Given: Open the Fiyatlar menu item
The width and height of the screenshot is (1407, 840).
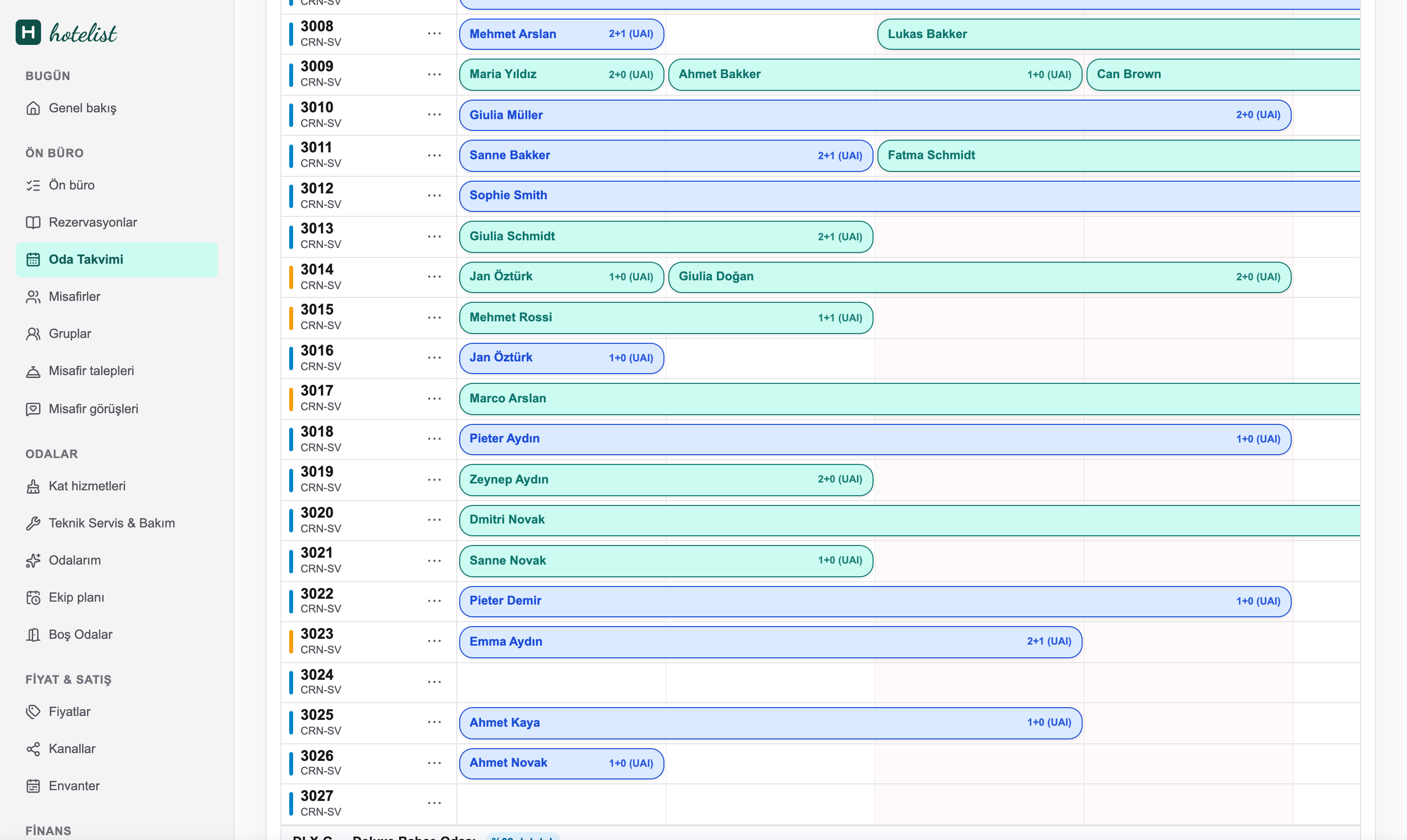Looking at the screenshot, I should click(117, 712).
